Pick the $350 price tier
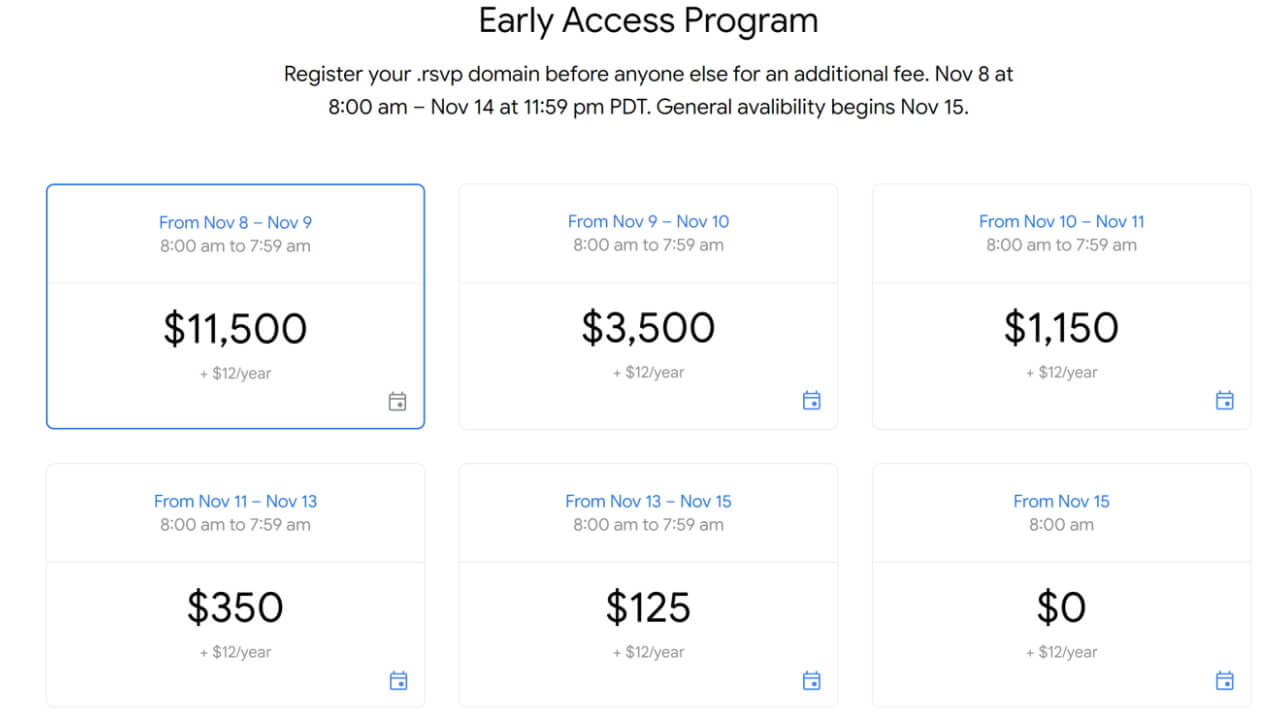 coord(235,608)
